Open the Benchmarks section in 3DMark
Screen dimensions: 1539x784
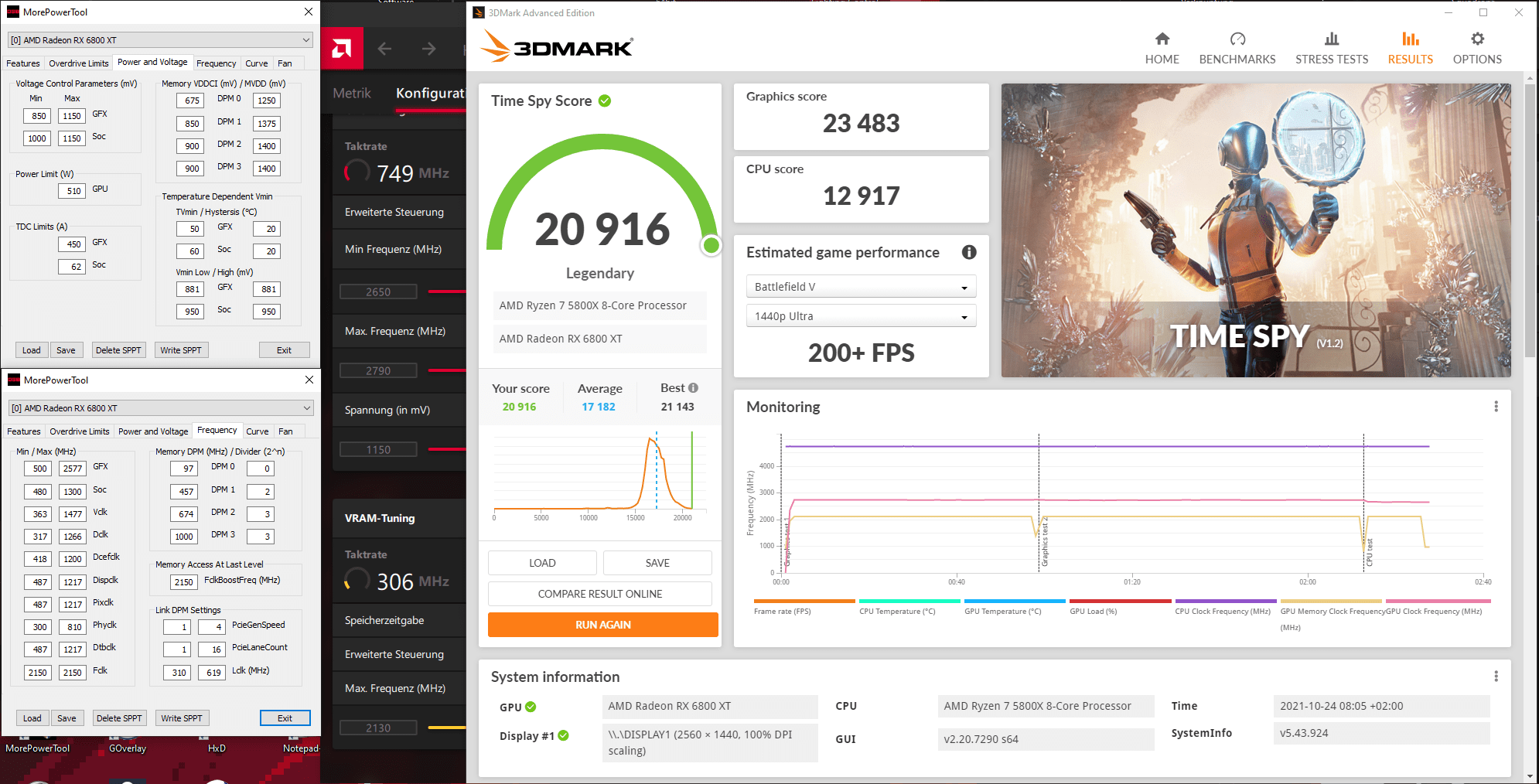pyautogui.click(x=1237, y=48)
